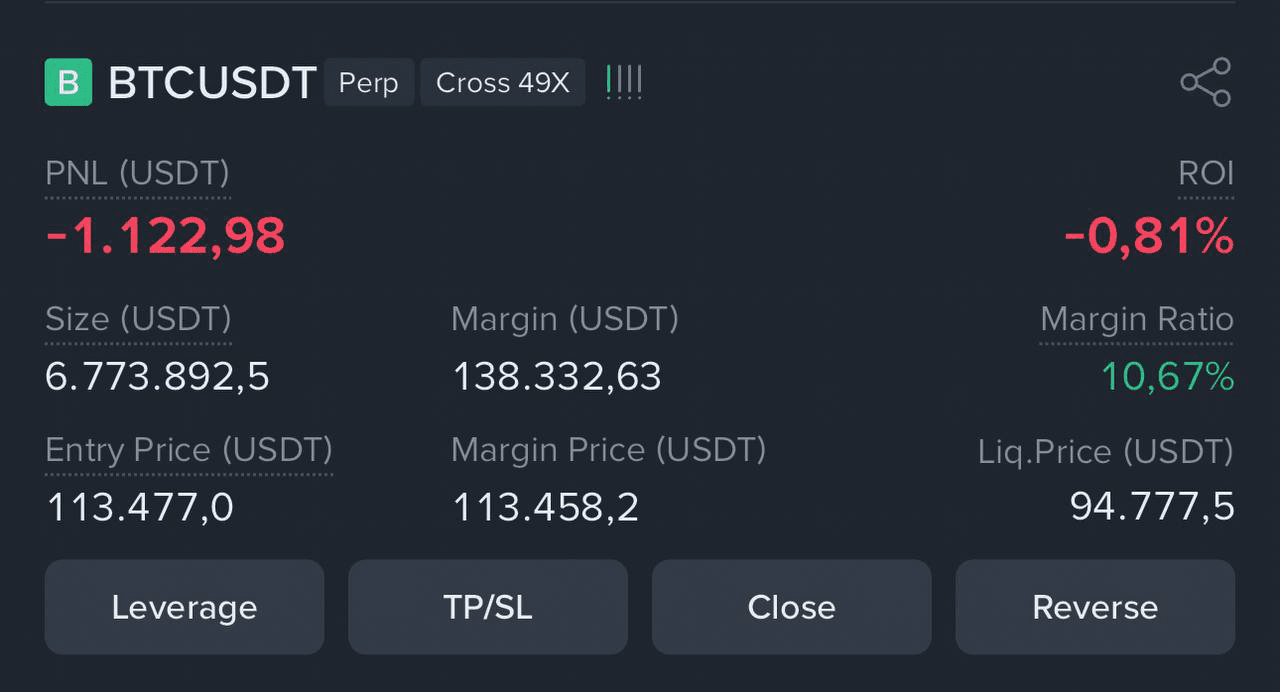
Task: Set TP/SL for the position
Action: coord(488,607)
